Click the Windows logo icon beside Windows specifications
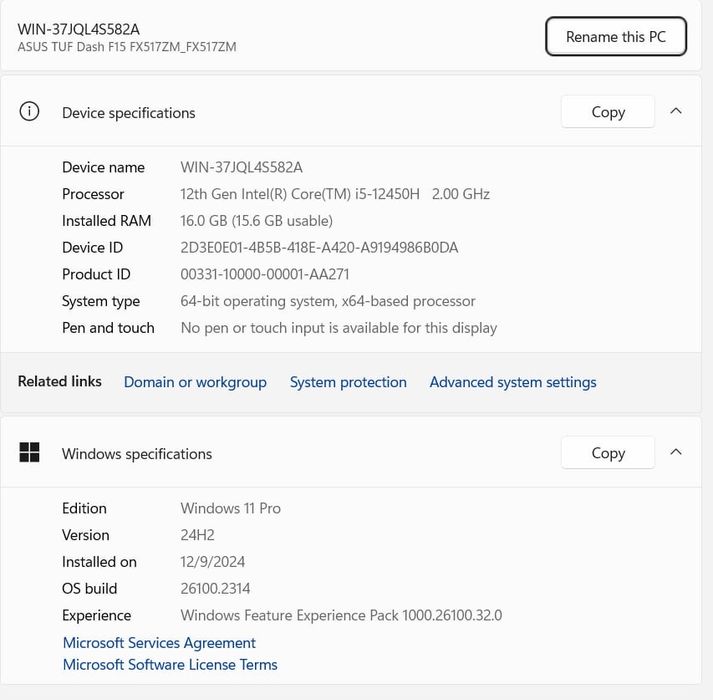 [x=30, y=453]
